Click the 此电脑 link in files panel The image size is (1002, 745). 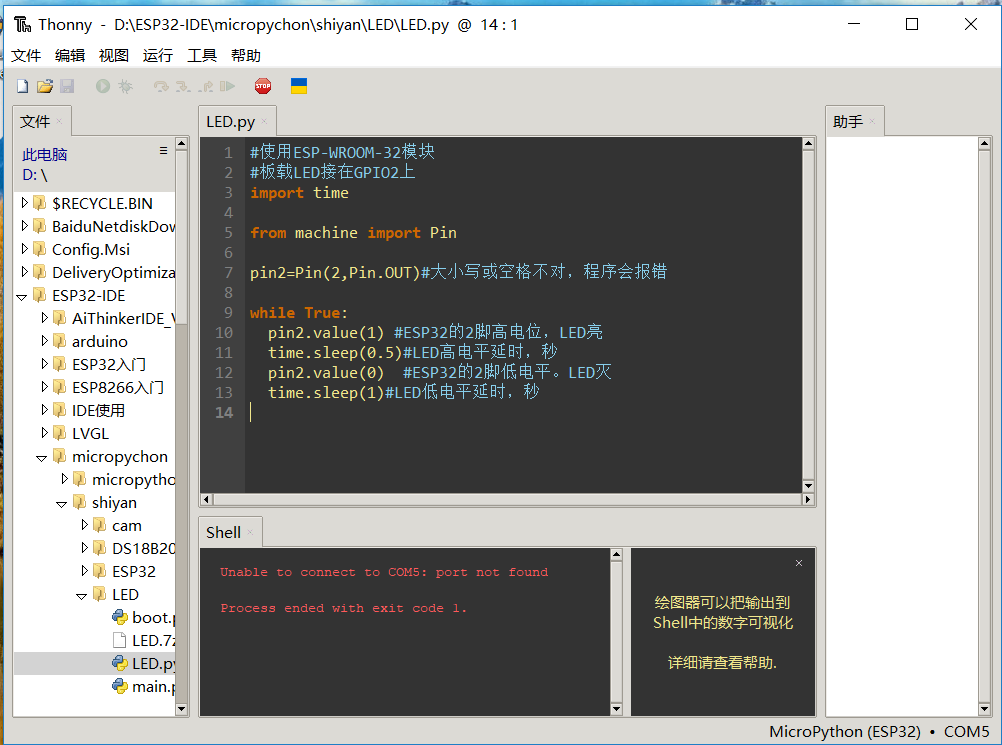click(45, 155)
